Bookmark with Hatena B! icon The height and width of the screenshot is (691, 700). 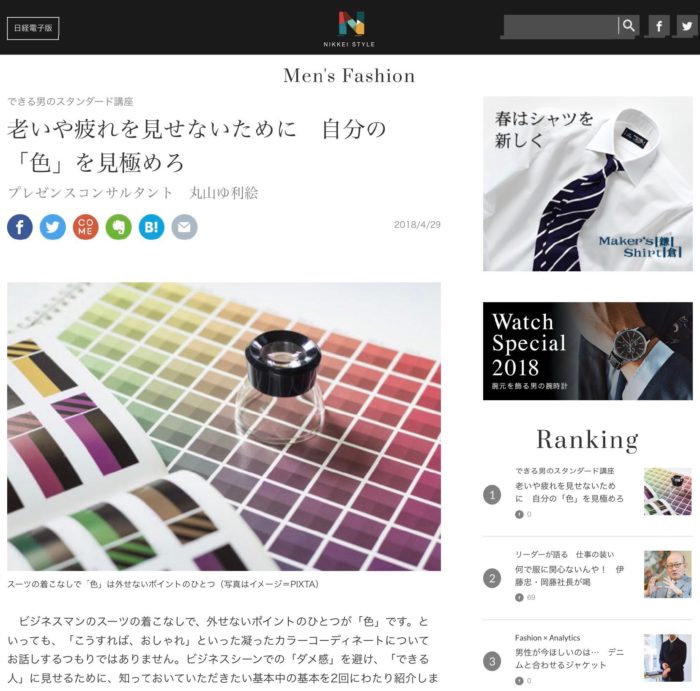point(151,227)
